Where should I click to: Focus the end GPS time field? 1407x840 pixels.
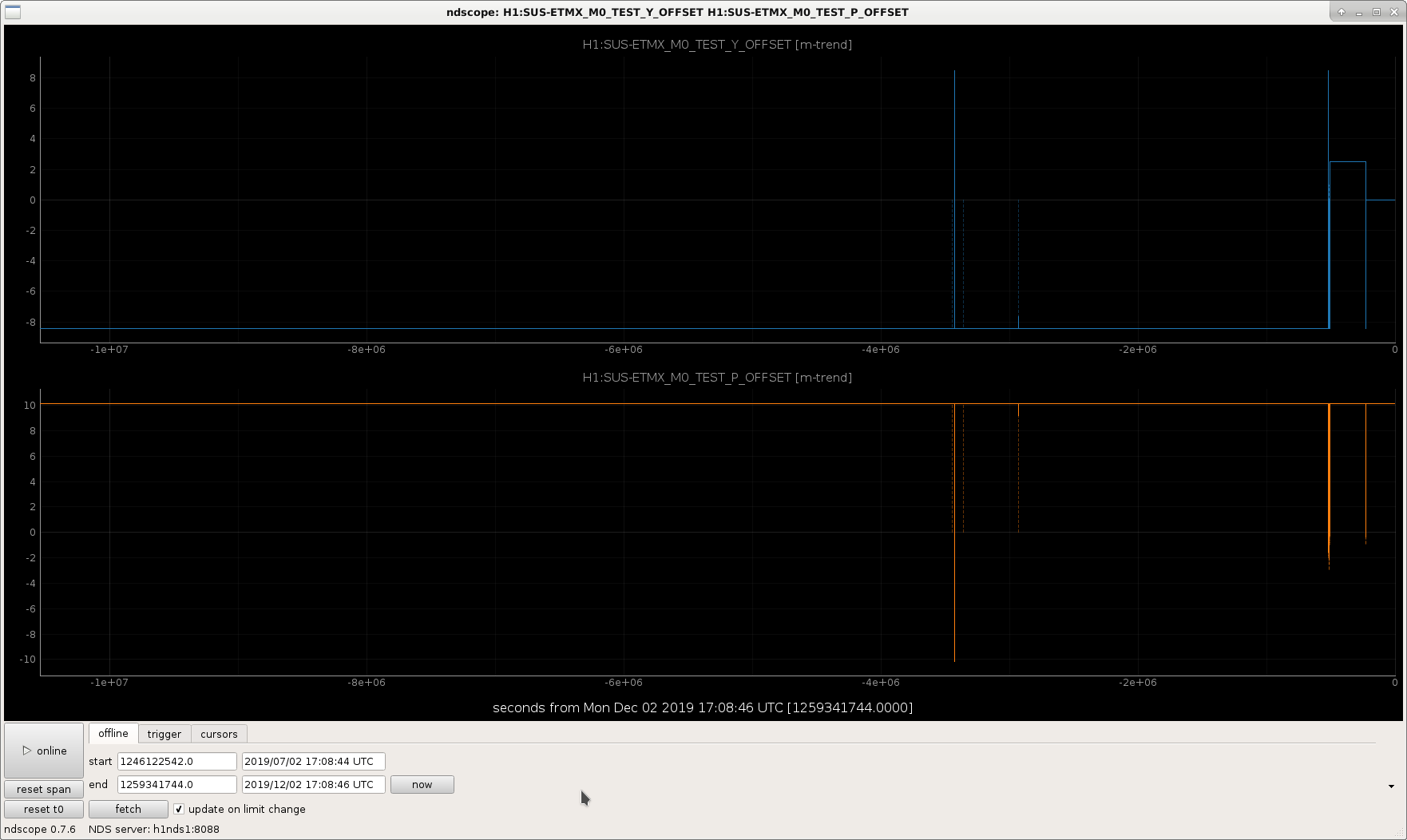177,784
